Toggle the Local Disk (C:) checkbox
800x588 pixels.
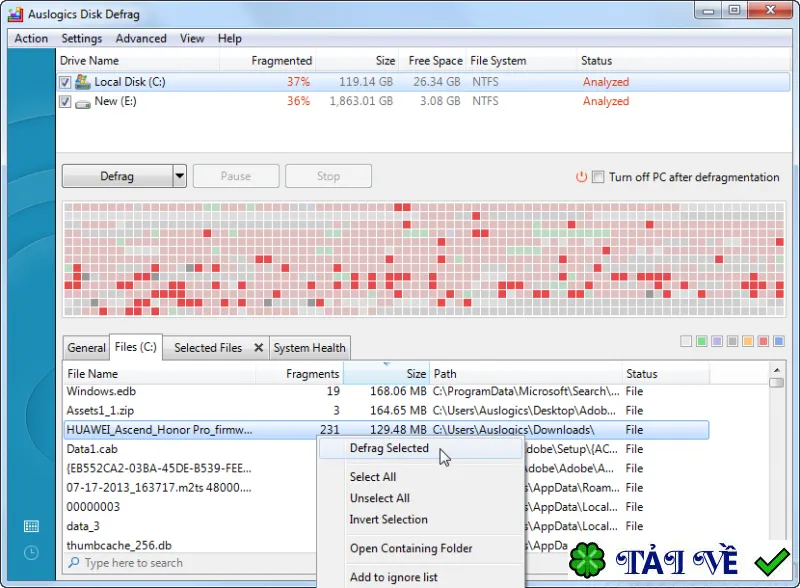[x=65, y=82]
